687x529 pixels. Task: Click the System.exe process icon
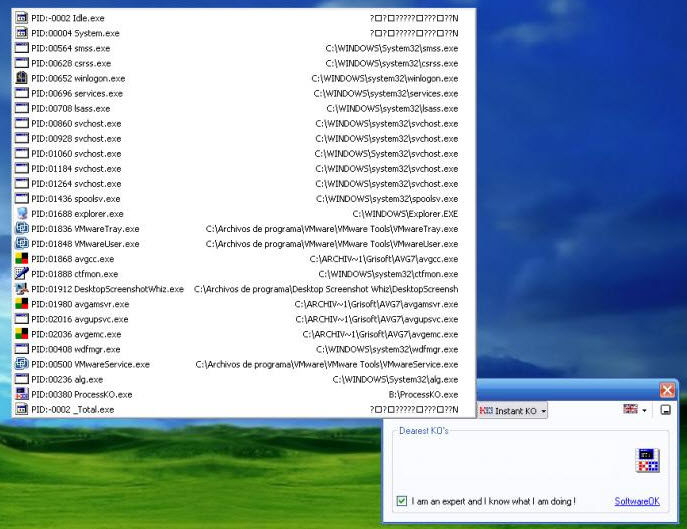click(x=21, y=33)
